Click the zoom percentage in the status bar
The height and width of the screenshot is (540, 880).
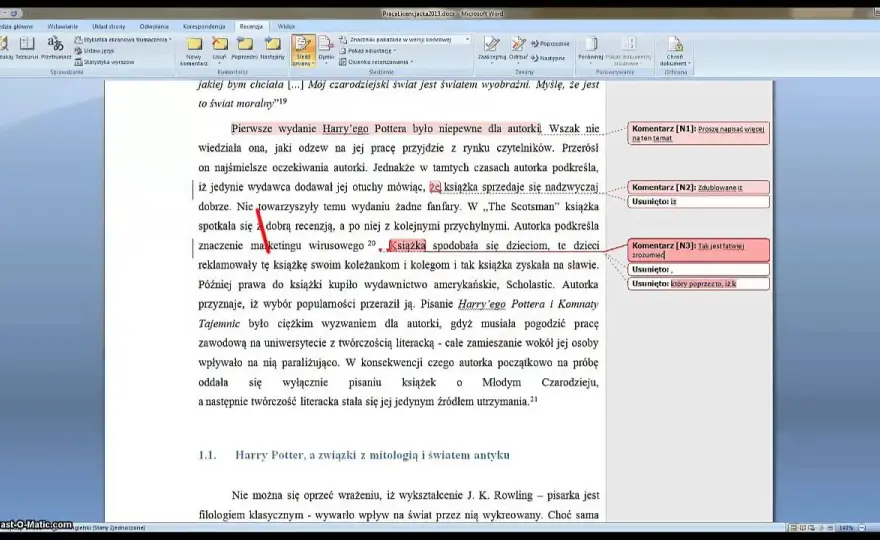[846, 528]
